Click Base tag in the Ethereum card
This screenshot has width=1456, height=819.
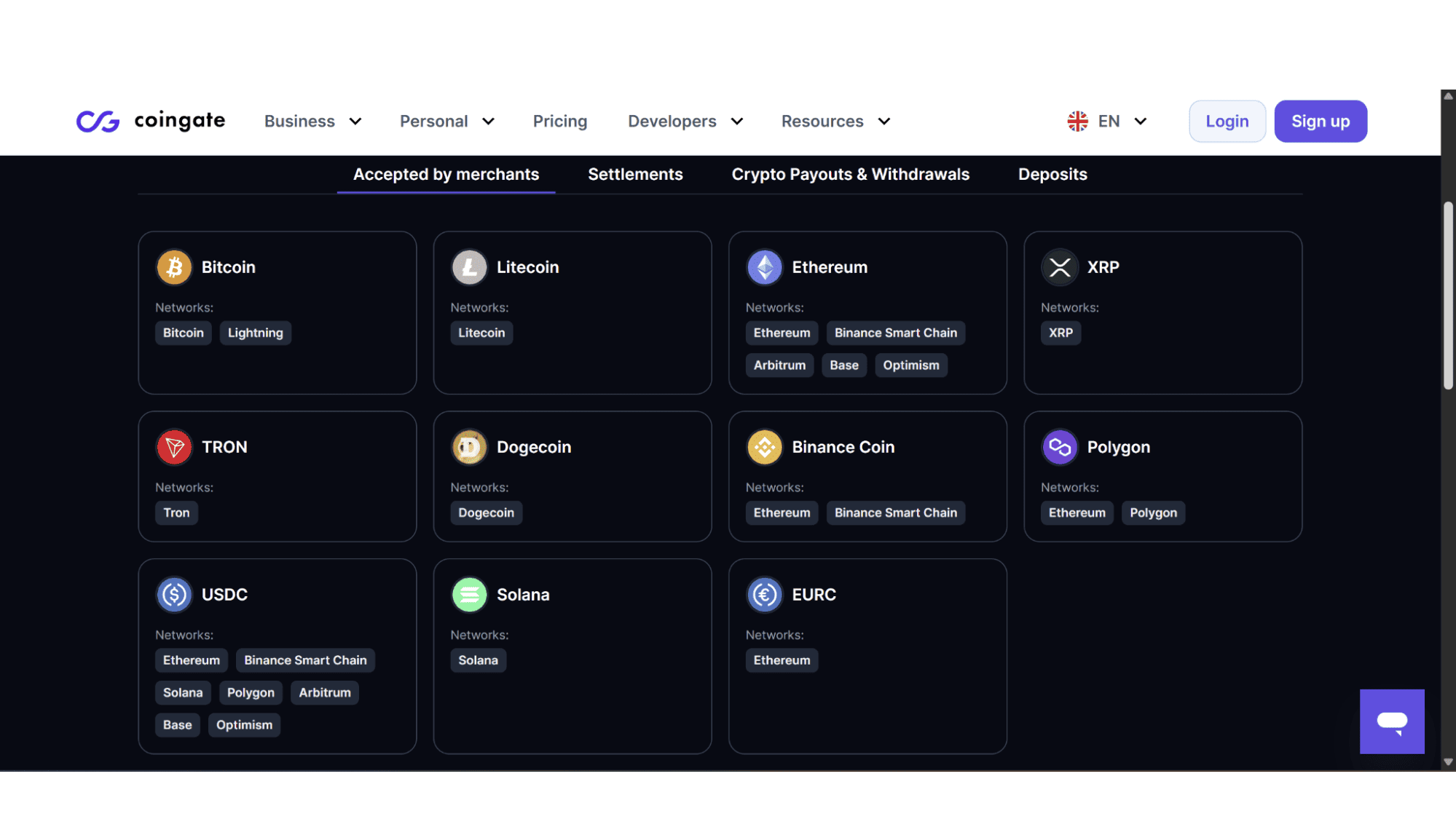pos(844,365)
